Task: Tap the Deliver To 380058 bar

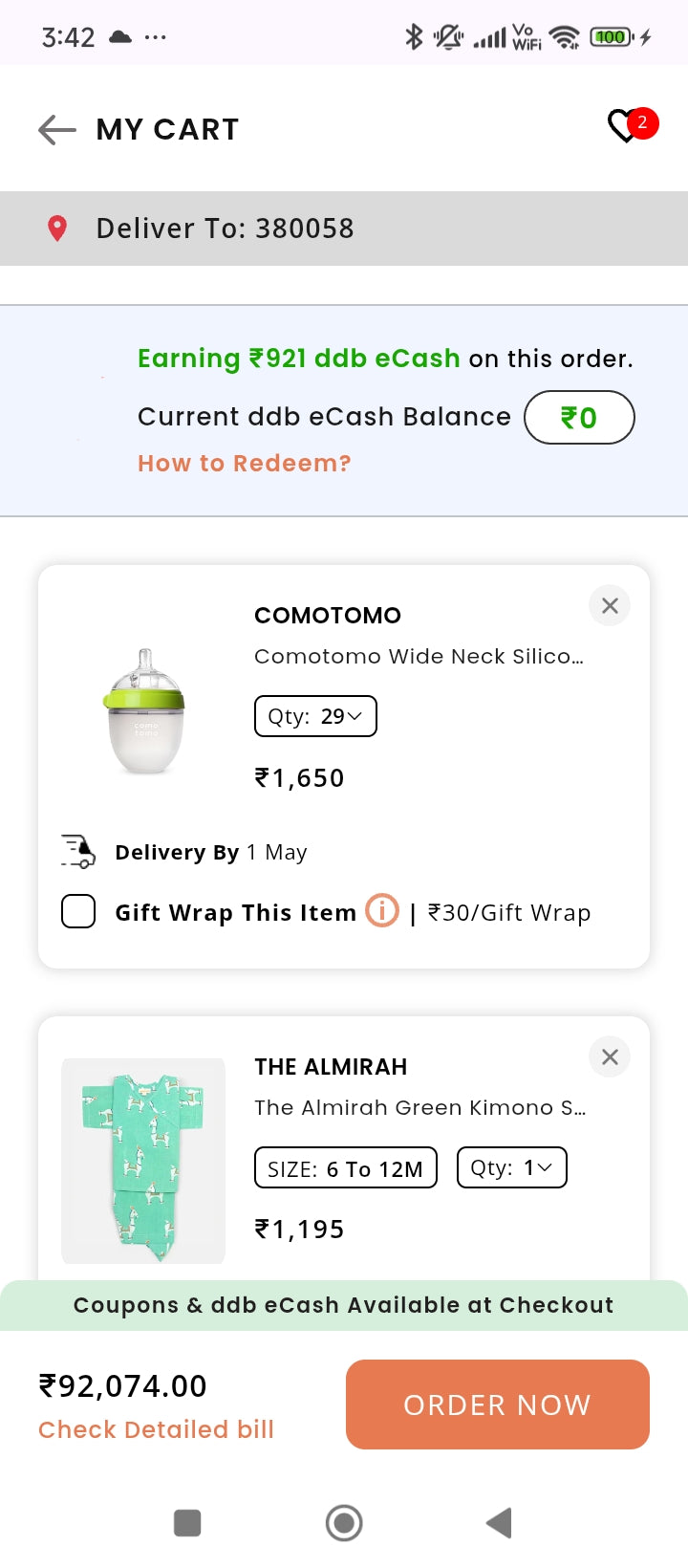Action: coord(344,229)
